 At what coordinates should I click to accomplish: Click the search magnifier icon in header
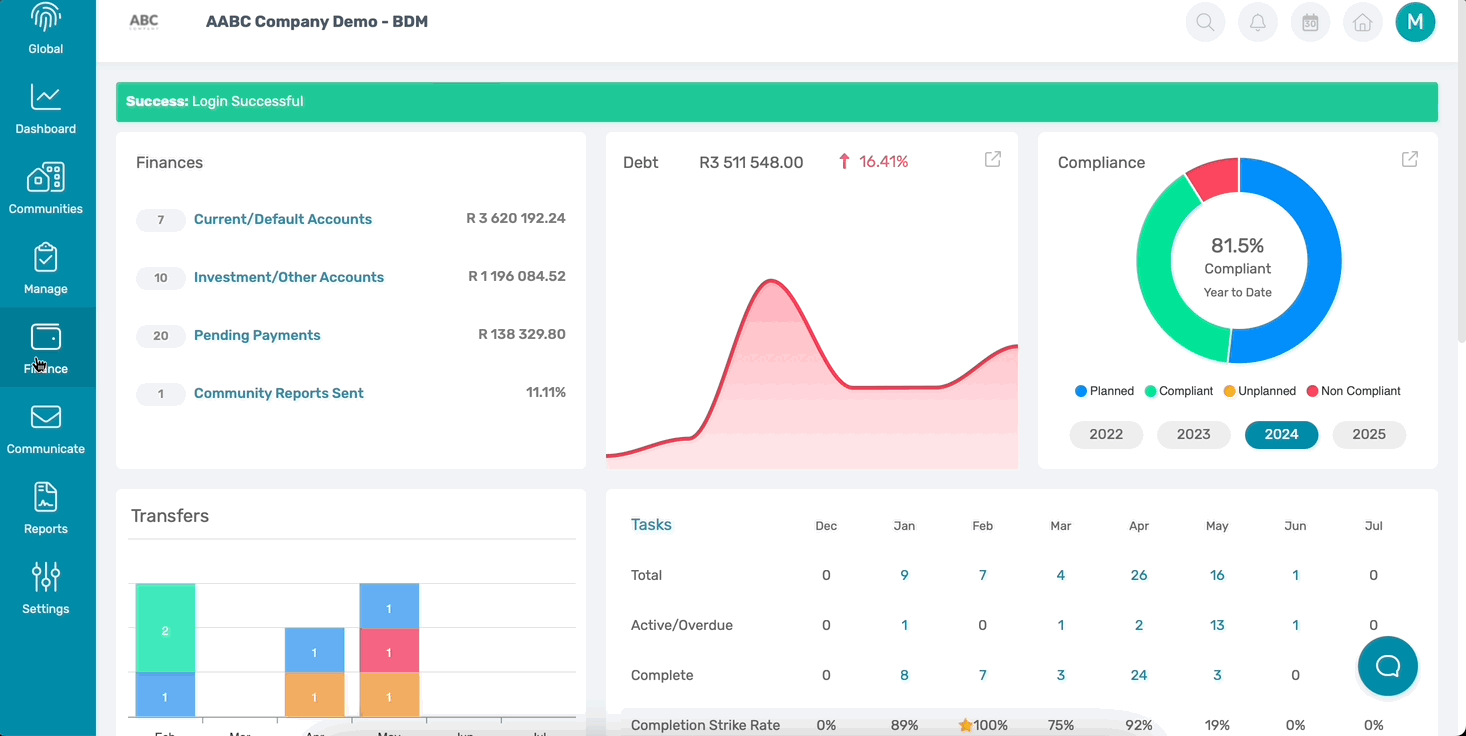coord(1205,22)
